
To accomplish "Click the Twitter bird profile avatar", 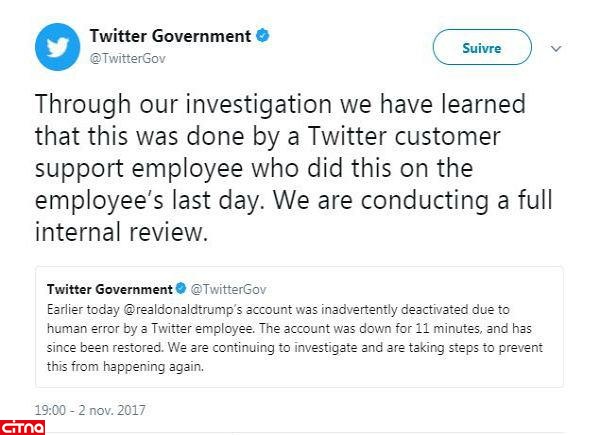I will 60,46.
